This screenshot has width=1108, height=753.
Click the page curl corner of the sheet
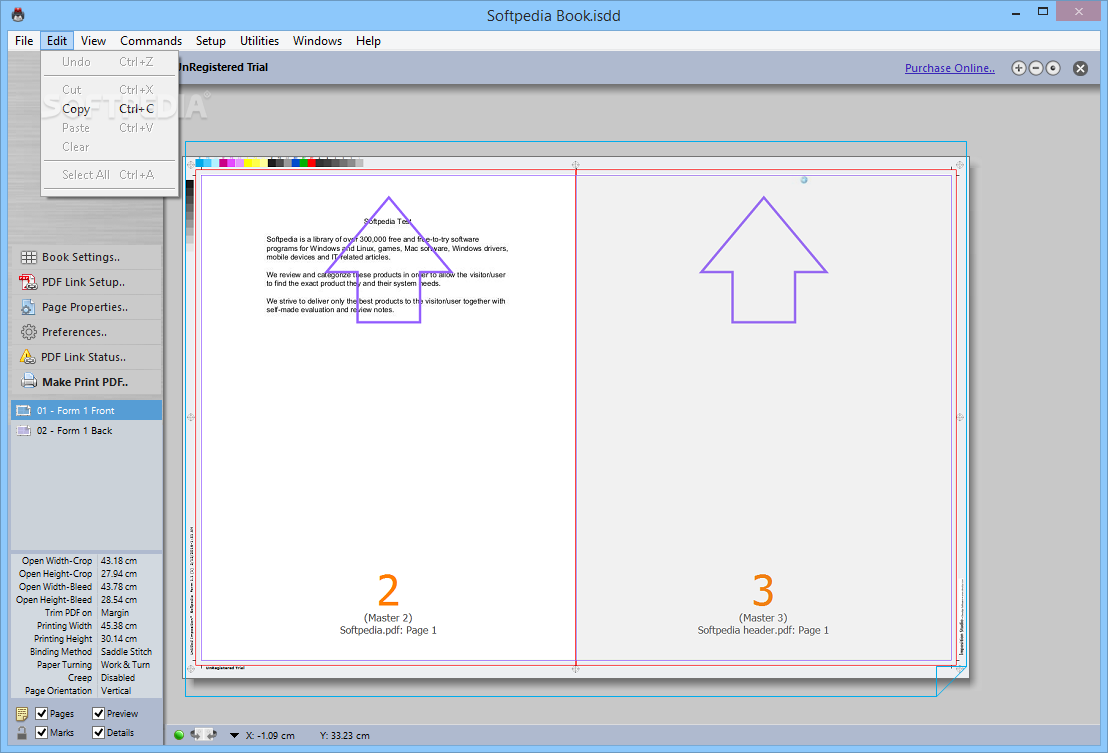click(951, 680)
